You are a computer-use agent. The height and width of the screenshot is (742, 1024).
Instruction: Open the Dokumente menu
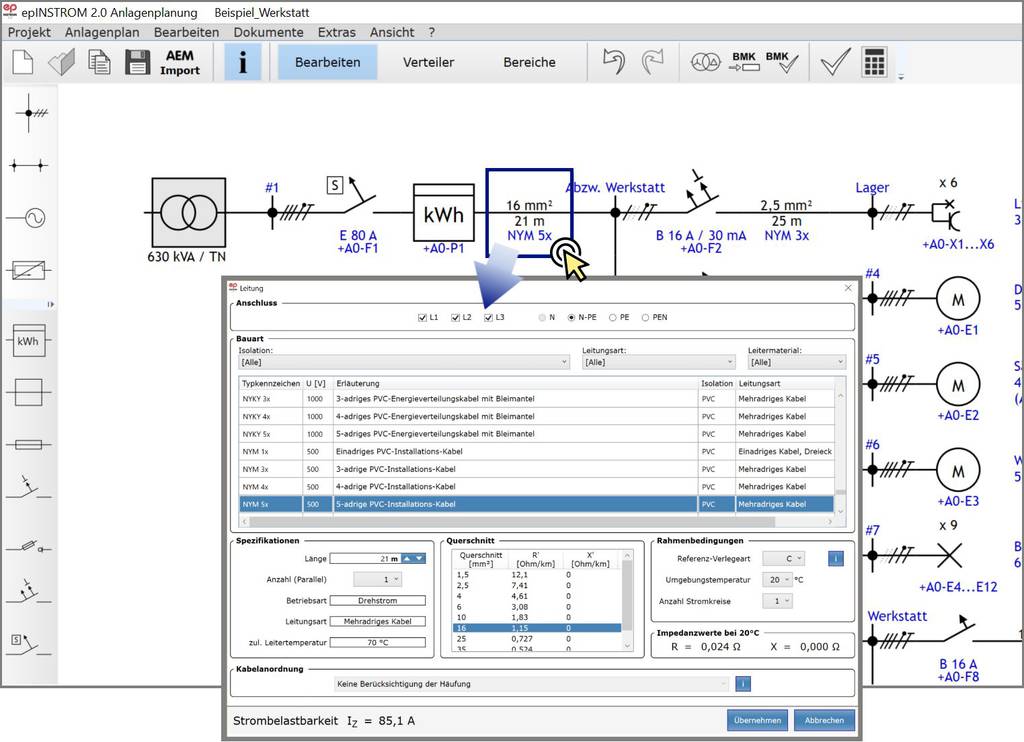(x=268, y=32)
